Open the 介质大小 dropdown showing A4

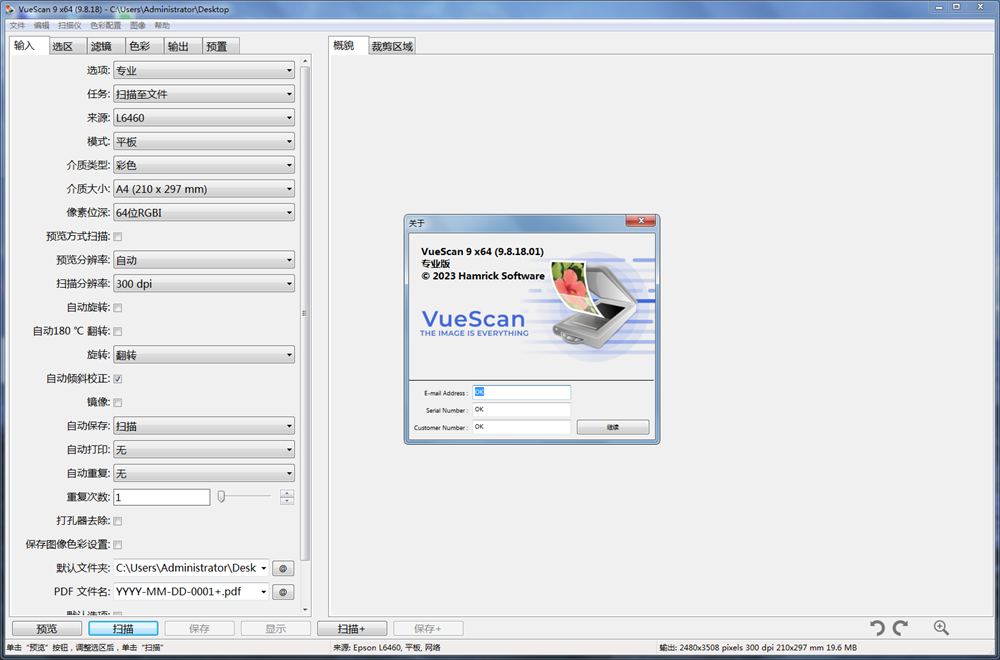click(204, 189)
